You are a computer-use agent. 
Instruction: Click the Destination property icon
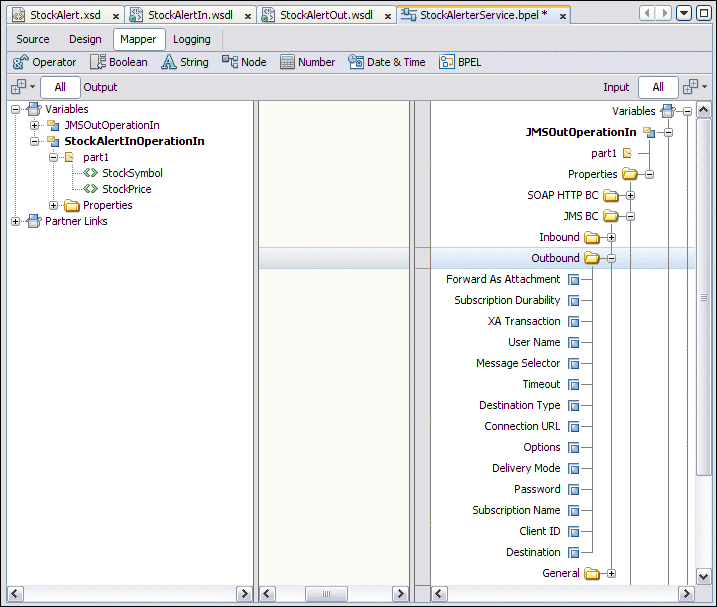[x=573, y=553]
